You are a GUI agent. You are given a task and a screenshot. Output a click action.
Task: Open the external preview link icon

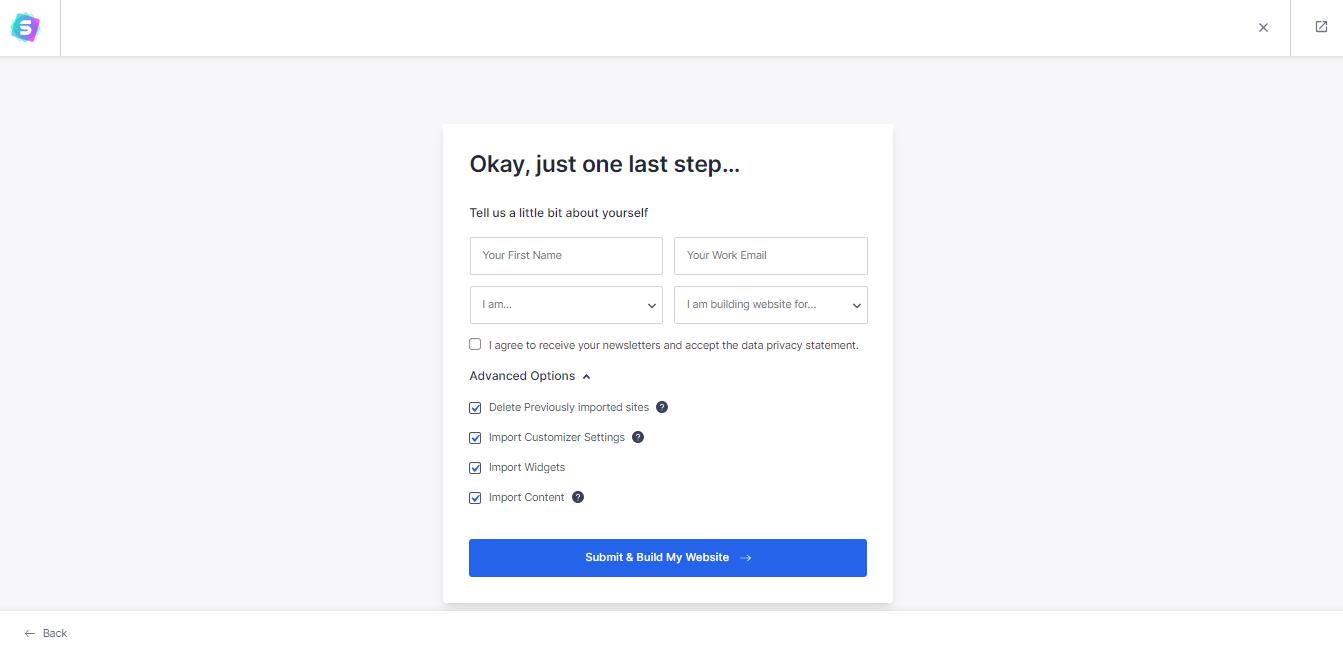pyautogui.click(x=1321, y=27)
